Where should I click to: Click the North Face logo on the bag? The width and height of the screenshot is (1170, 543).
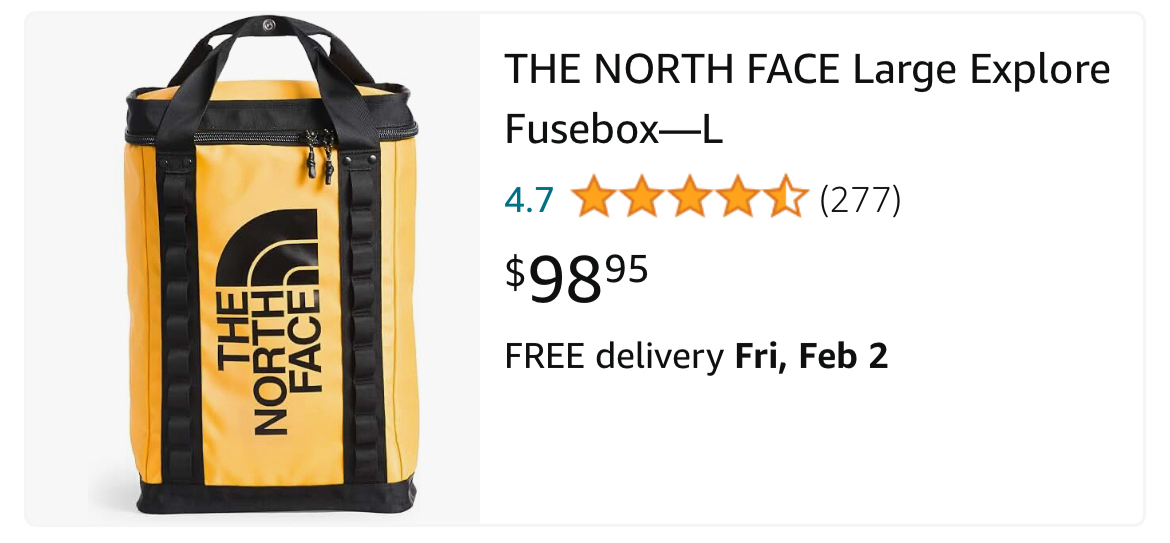268,321
